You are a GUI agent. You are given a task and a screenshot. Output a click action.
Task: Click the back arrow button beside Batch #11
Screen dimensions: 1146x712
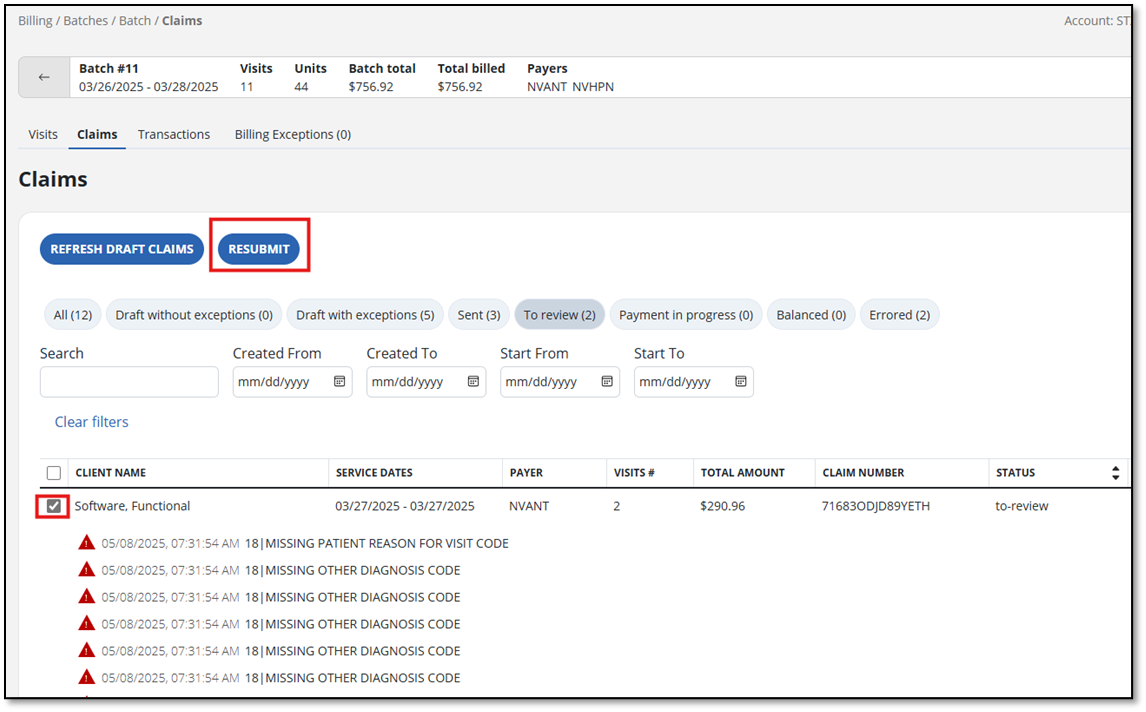(44, 77)
